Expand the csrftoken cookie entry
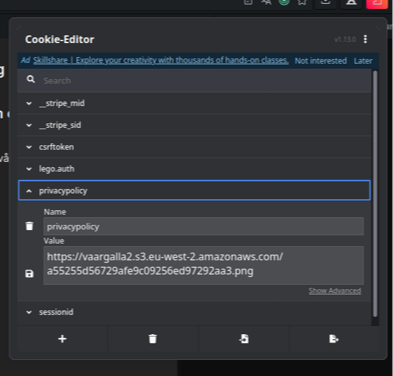This screenshot has height=376, width=393. tap(194, 147)
